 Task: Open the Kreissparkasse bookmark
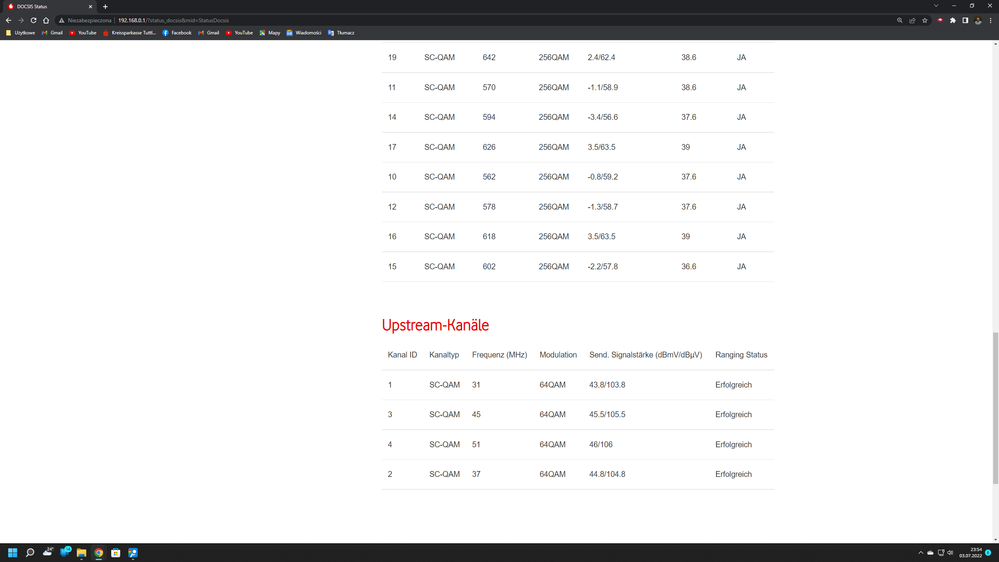coord(129,32)
